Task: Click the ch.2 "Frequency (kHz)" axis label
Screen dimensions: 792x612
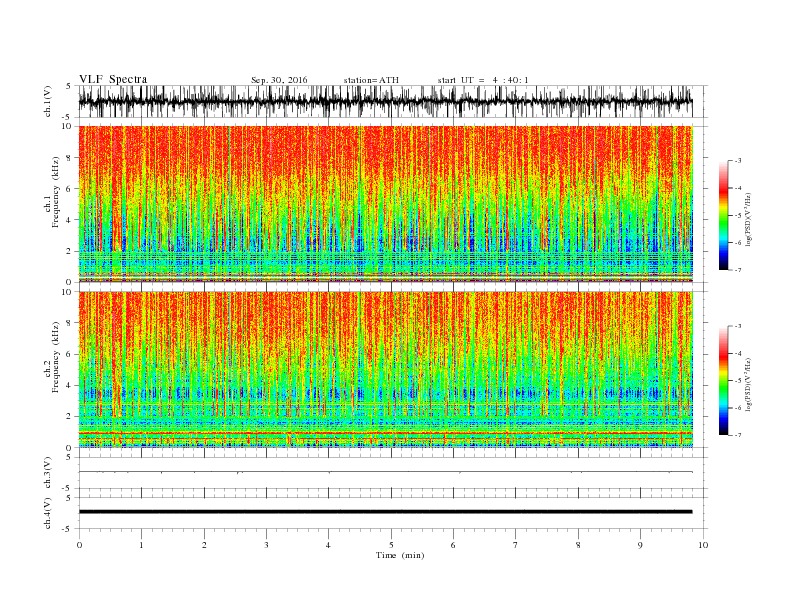Action: tap(56, 356)
